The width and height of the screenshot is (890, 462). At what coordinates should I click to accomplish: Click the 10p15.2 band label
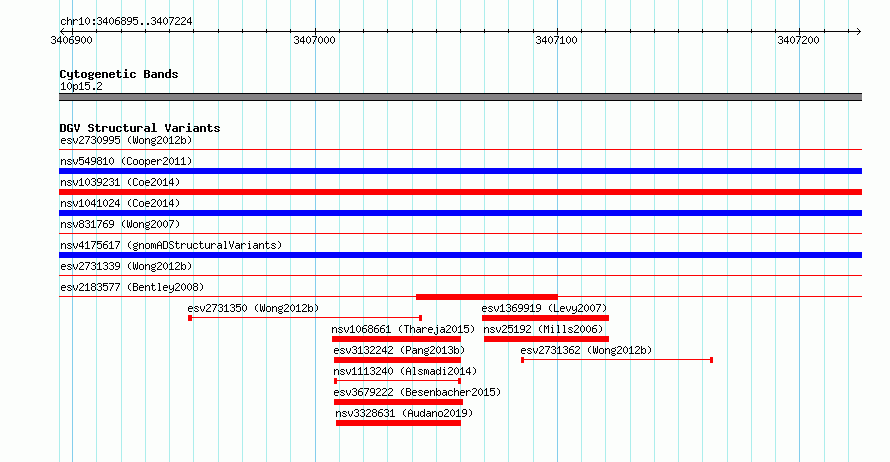point(81,86)
